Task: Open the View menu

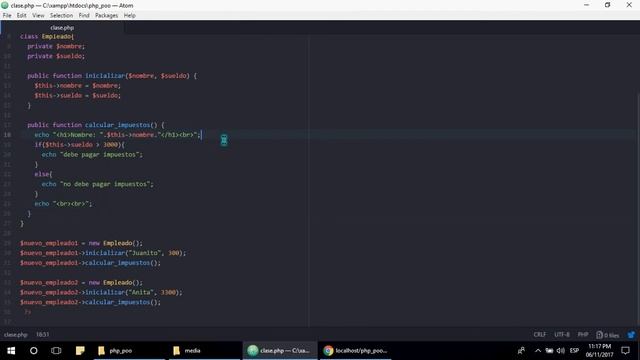Action: click(38, 16)
